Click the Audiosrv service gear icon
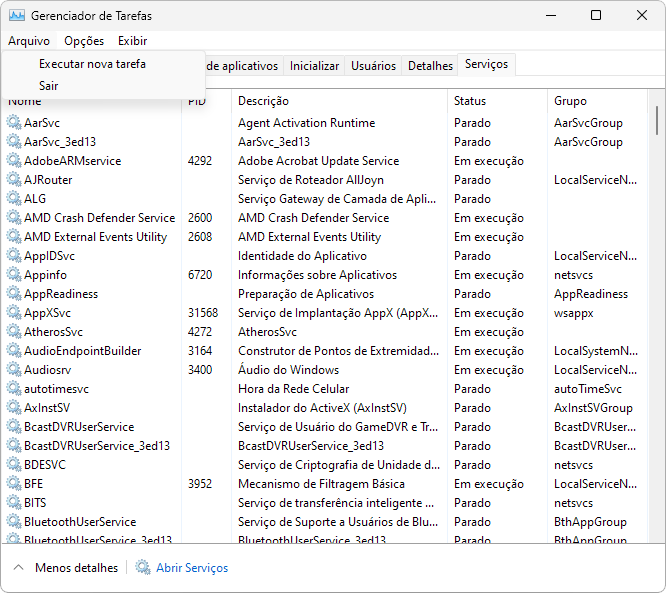The width and height of the screenshot is (666, 593). (x=14, y=370)
